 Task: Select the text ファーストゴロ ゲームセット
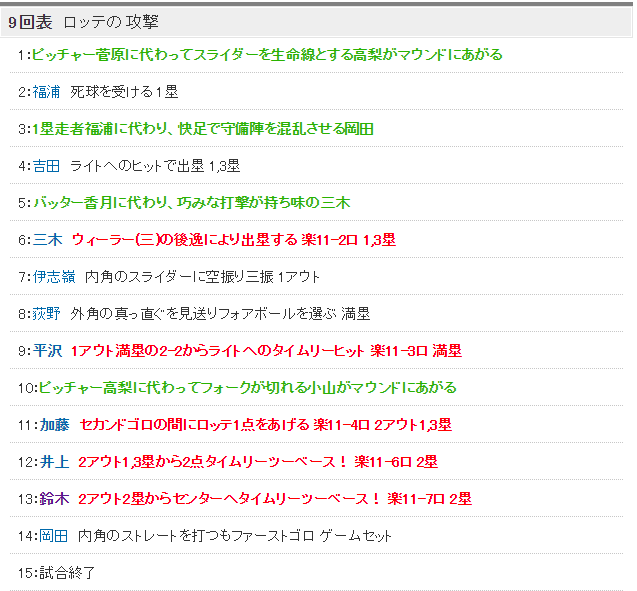(234, 536)
